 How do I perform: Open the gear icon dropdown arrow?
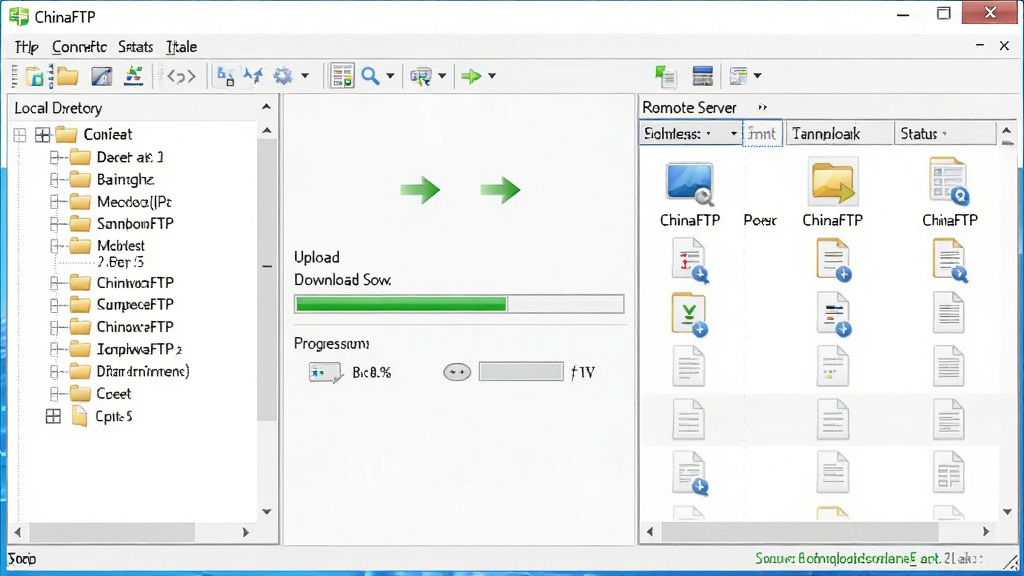[305, 76]
